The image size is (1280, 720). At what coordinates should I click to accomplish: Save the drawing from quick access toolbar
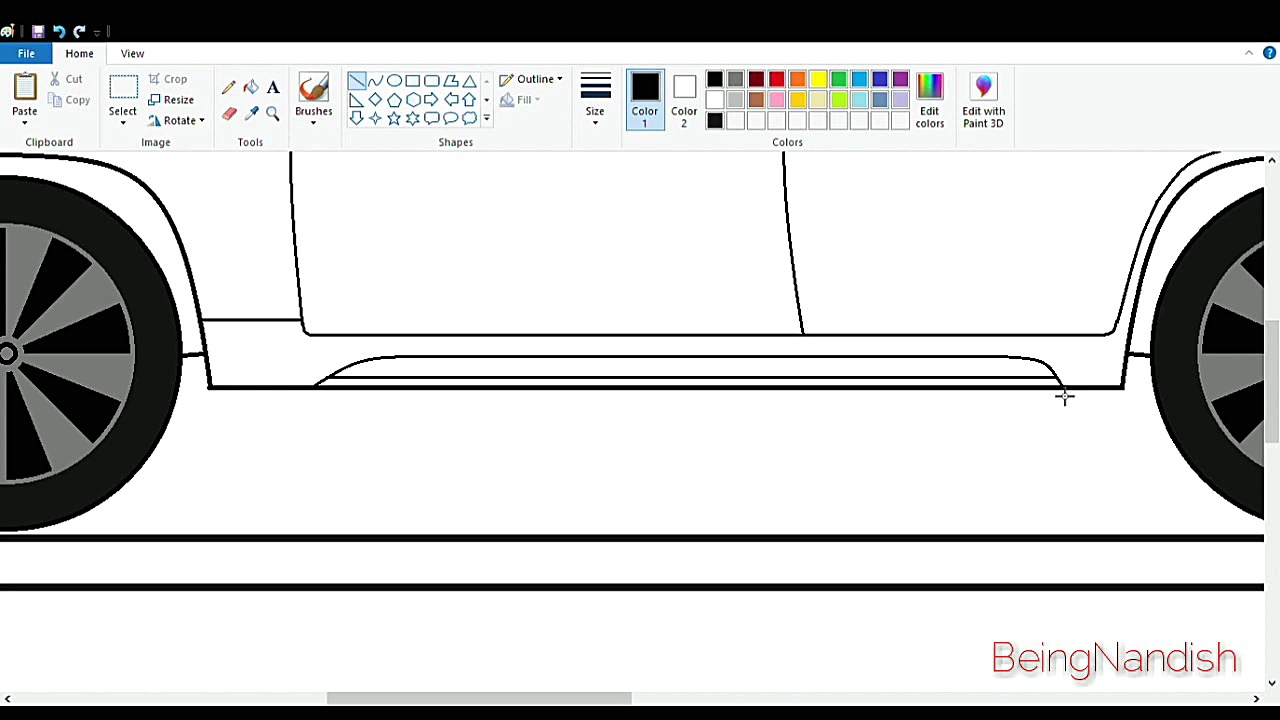tap(38, 31)
